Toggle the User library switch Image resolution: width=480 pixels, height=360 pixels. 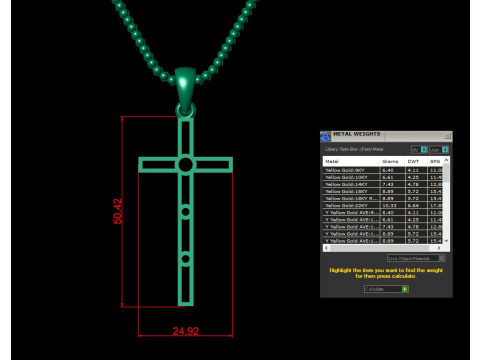click(439, 150)
